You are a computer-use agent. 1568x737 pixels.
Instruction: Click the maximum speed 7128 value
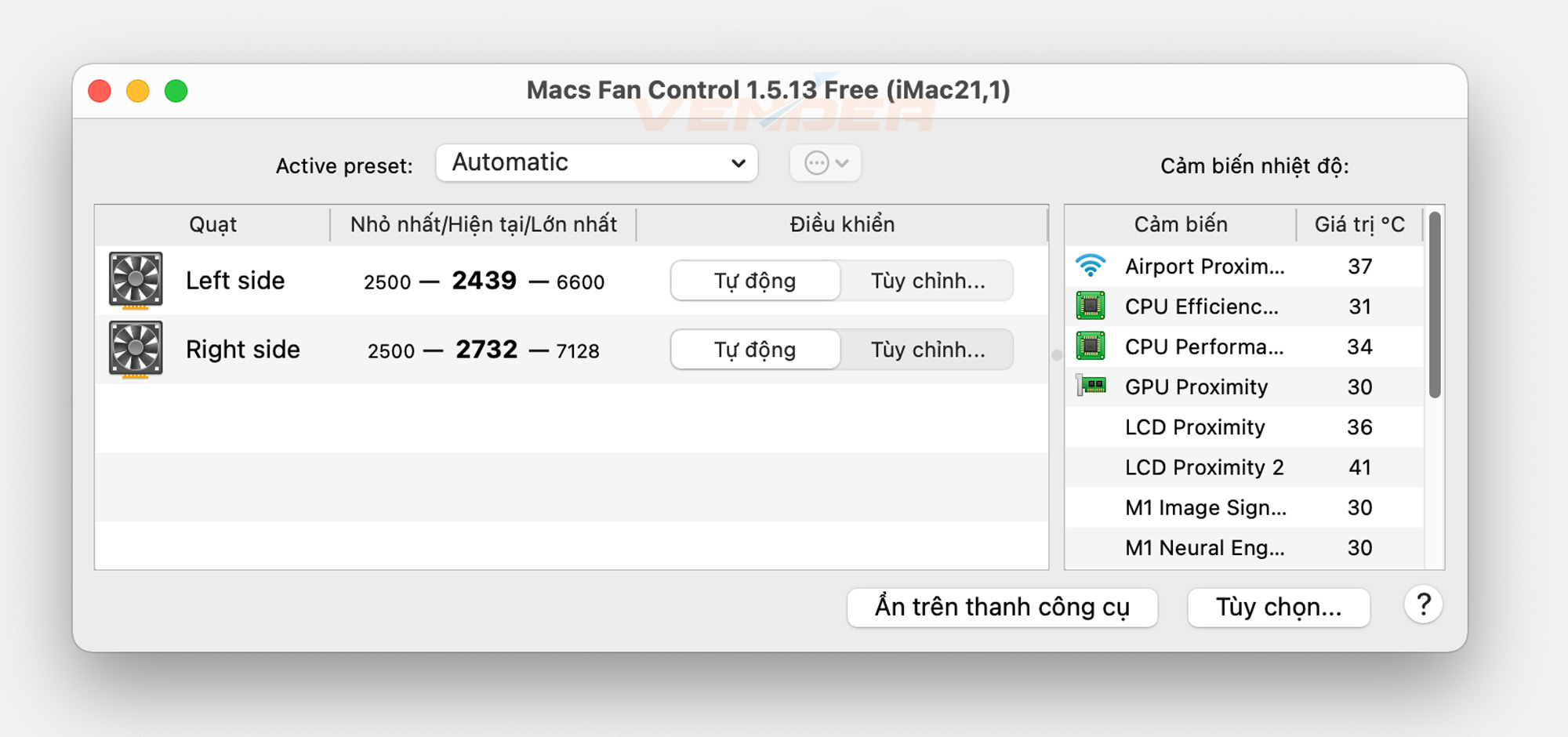[x=578, y=351]
